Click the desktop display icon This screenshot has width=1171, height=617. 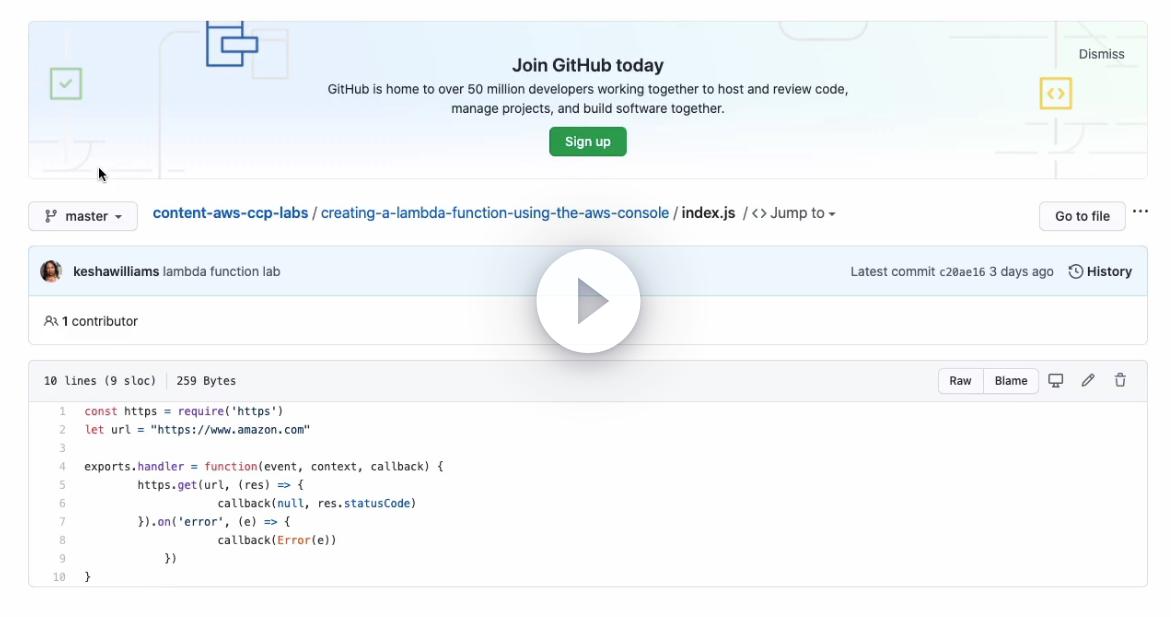point(1055,380)
